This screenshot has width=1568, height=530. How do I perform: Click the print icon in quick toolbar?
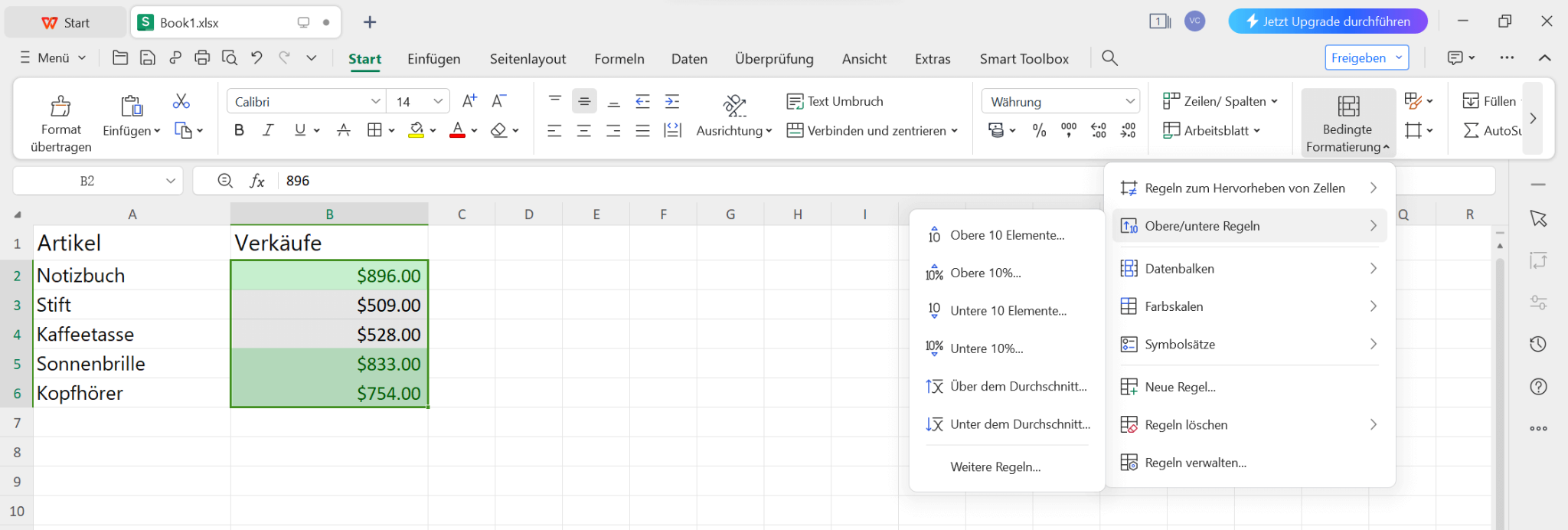point(202,57)
